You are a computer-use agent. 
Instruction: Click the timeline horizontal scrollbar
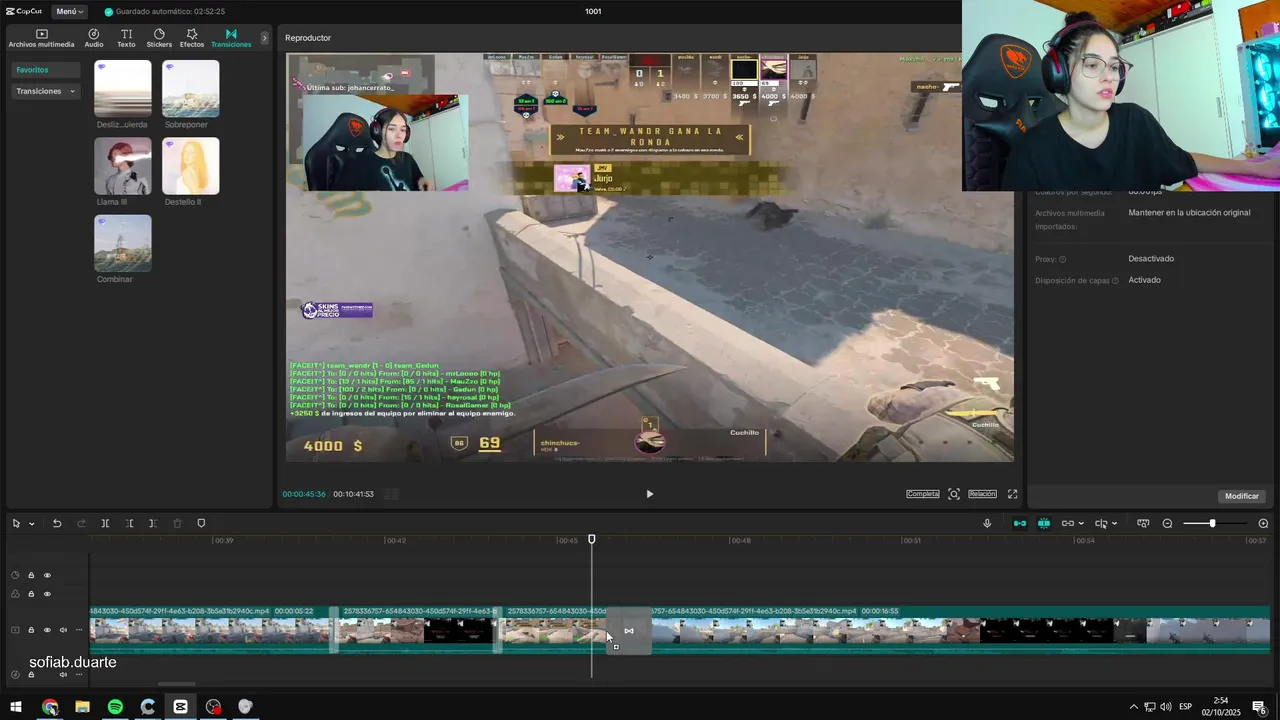pos(176,685)
